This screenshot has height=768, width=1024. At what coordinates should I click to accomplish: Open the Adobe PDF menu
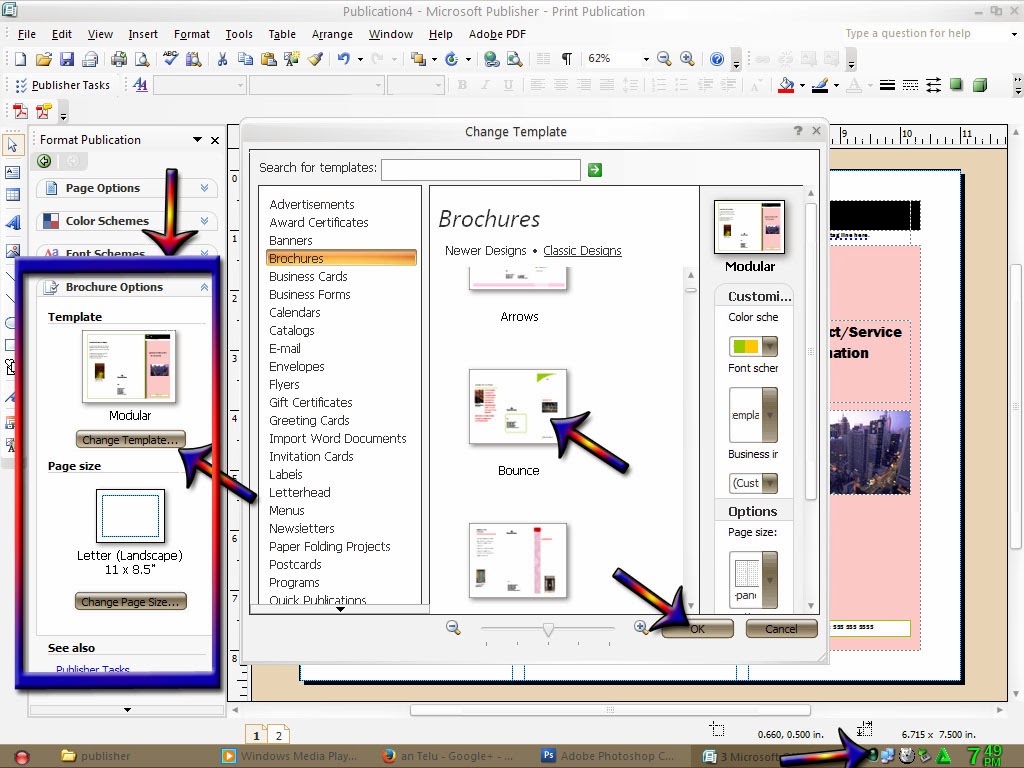click(x=496, y=33)
